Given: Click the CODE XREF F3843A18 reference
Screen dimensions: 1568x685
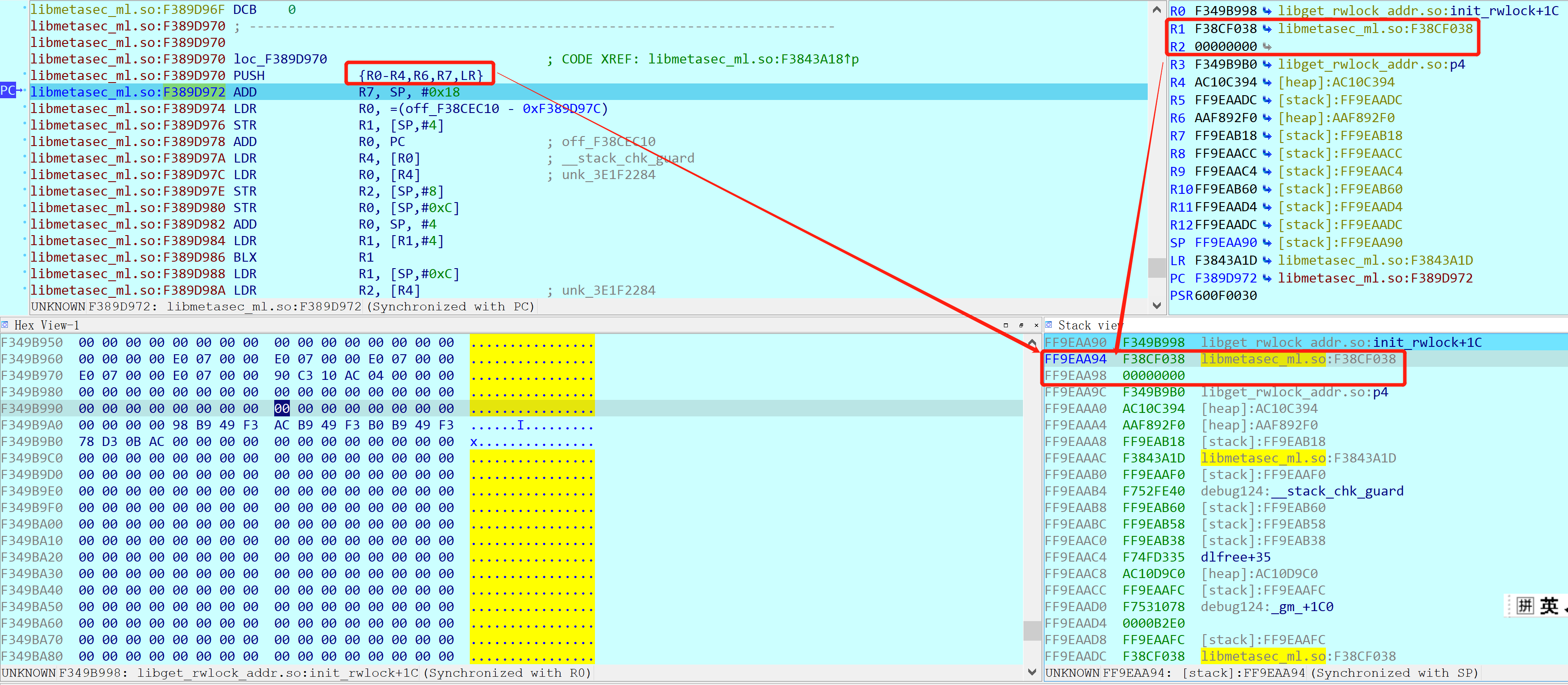Looking at the screenshot, I should point(754,59).
